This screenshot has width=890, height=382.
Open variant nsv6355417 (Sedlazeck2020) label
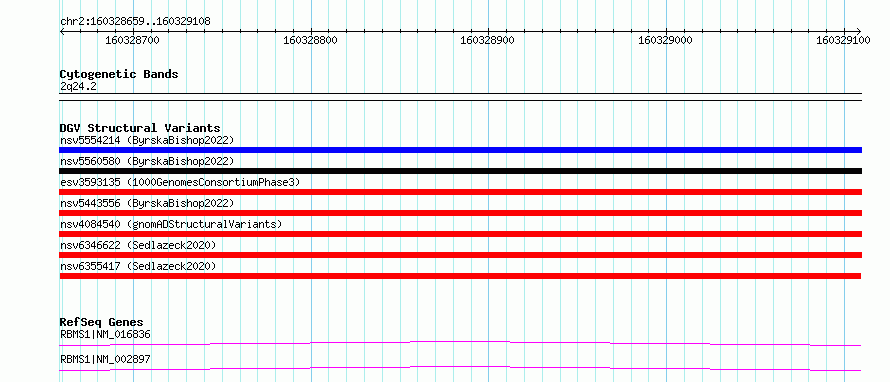(138, 266)
